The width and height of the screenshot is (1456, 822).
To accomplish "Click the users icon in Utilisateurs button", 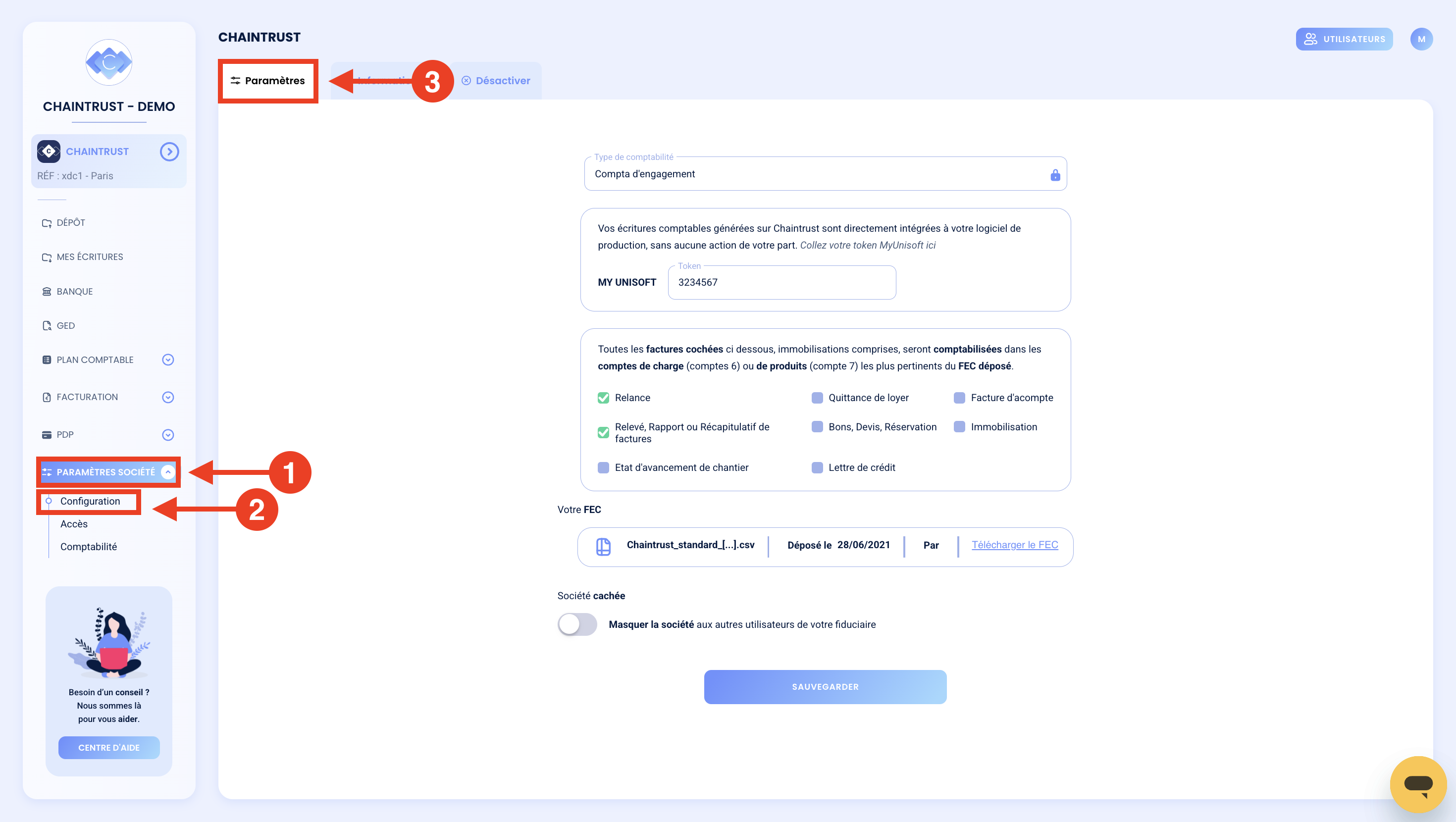I will 1310,39.
